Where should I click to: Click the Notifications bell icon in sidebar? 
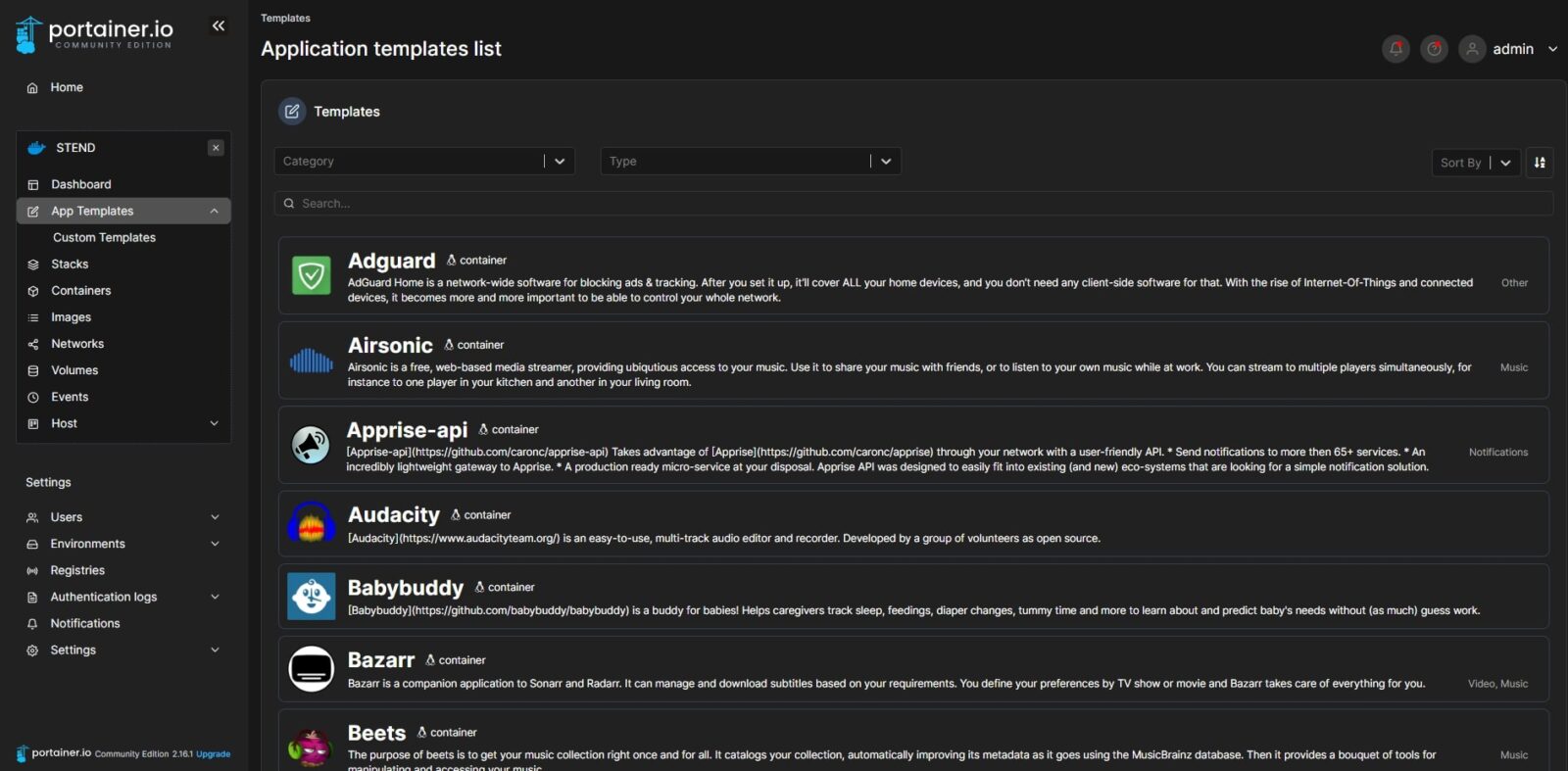pyautogui.click(x=32, y=623)
